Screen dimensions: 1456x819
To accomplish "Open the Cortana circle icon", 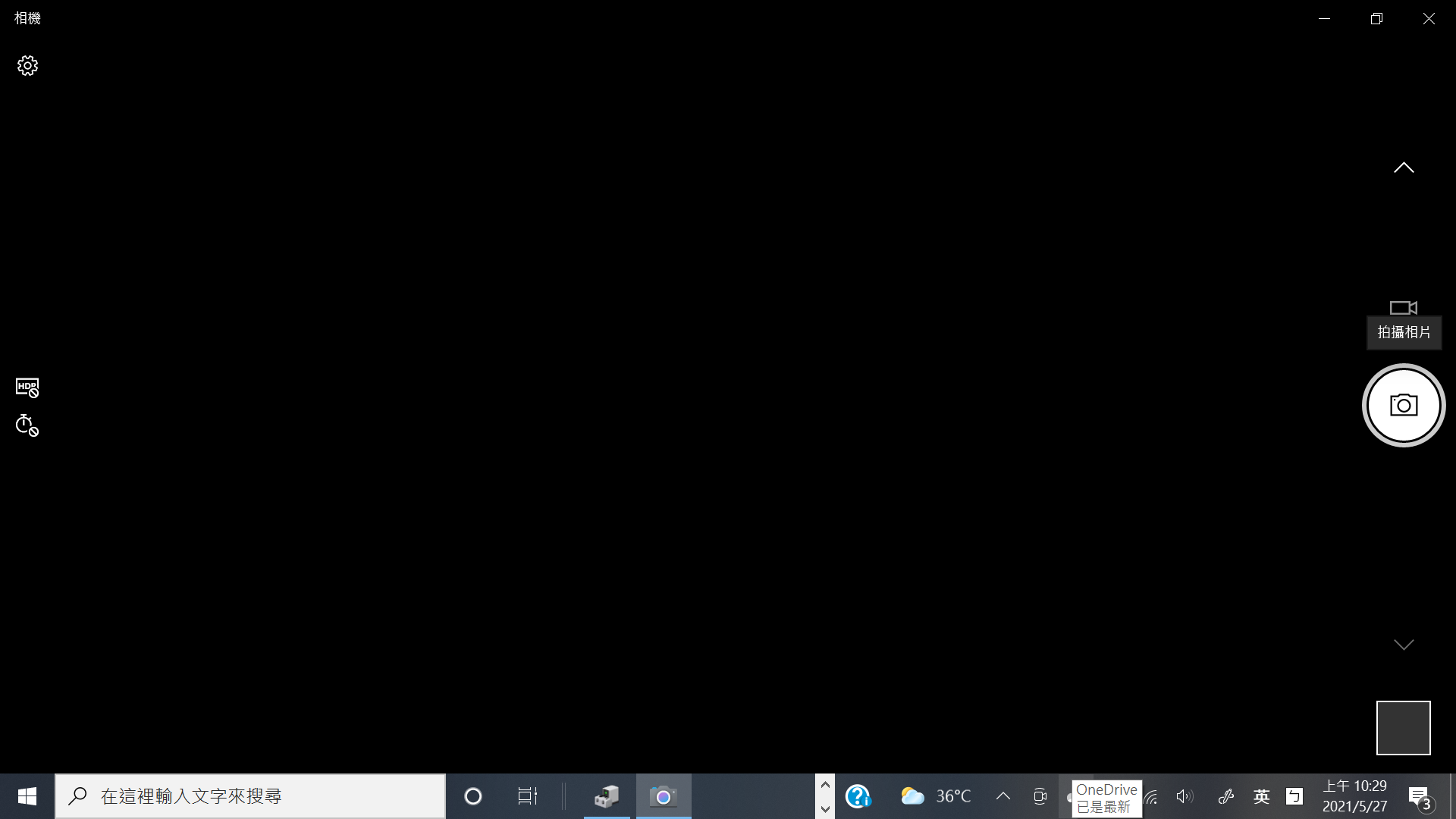I will 473,796.
